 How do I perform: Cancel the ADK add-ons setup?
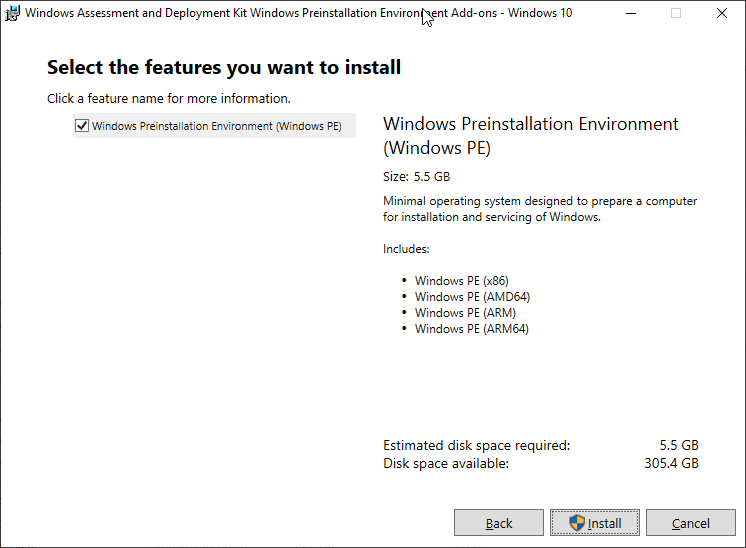pyautogui.click(x=690, y=523)
